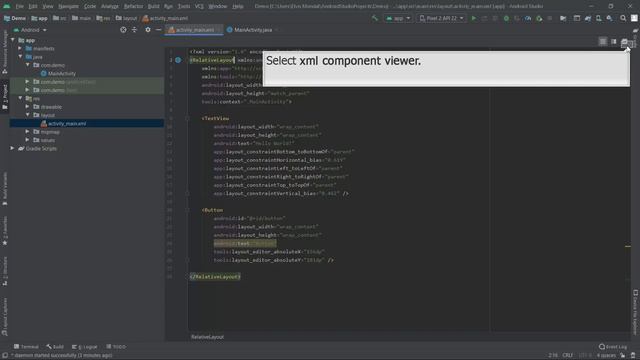Expand Gradle Scripts node
Screen dimensions: 640x360
(x=13, y=149)
